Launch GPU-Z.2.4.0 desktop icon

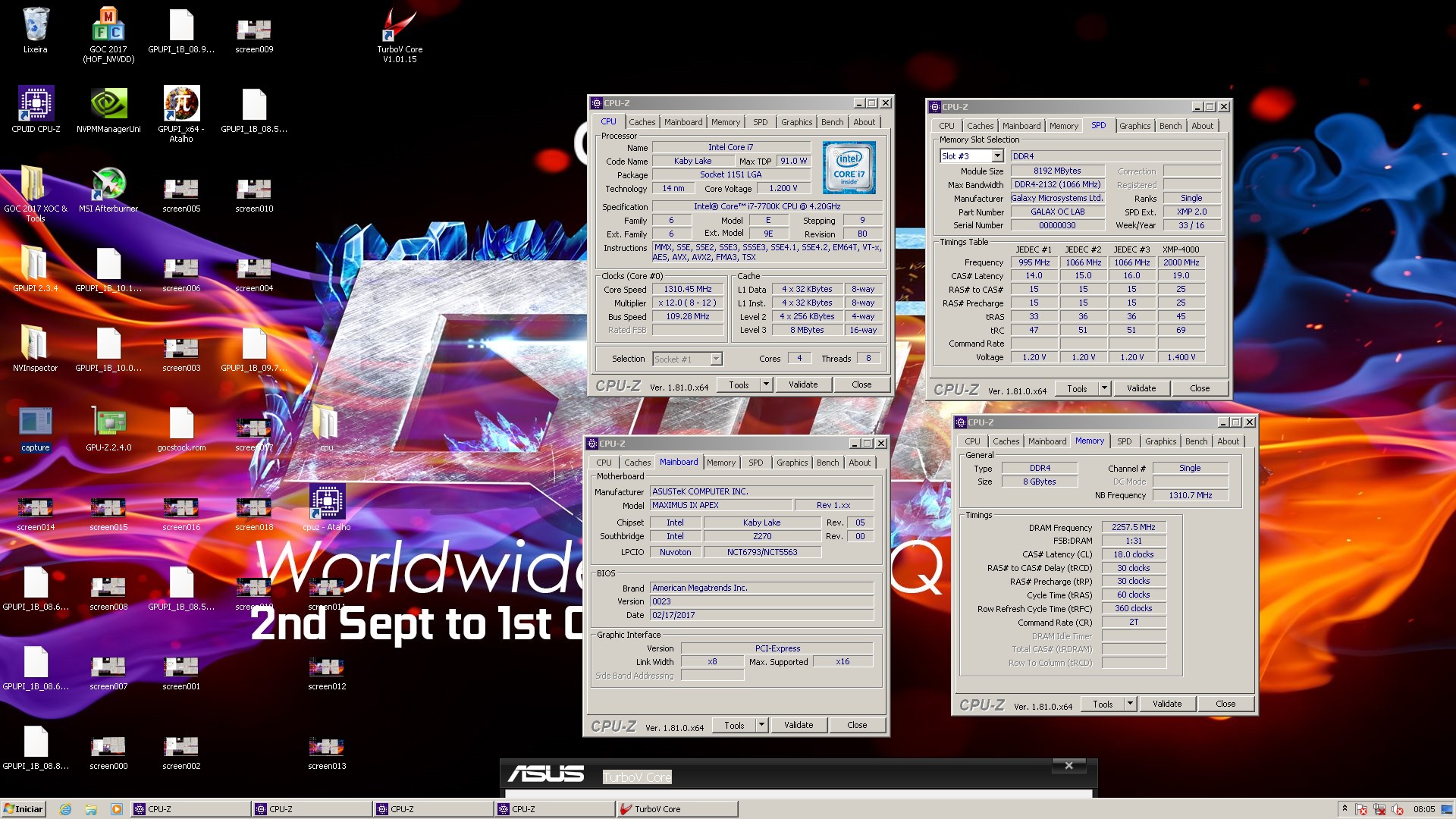(x=108, y=428)
